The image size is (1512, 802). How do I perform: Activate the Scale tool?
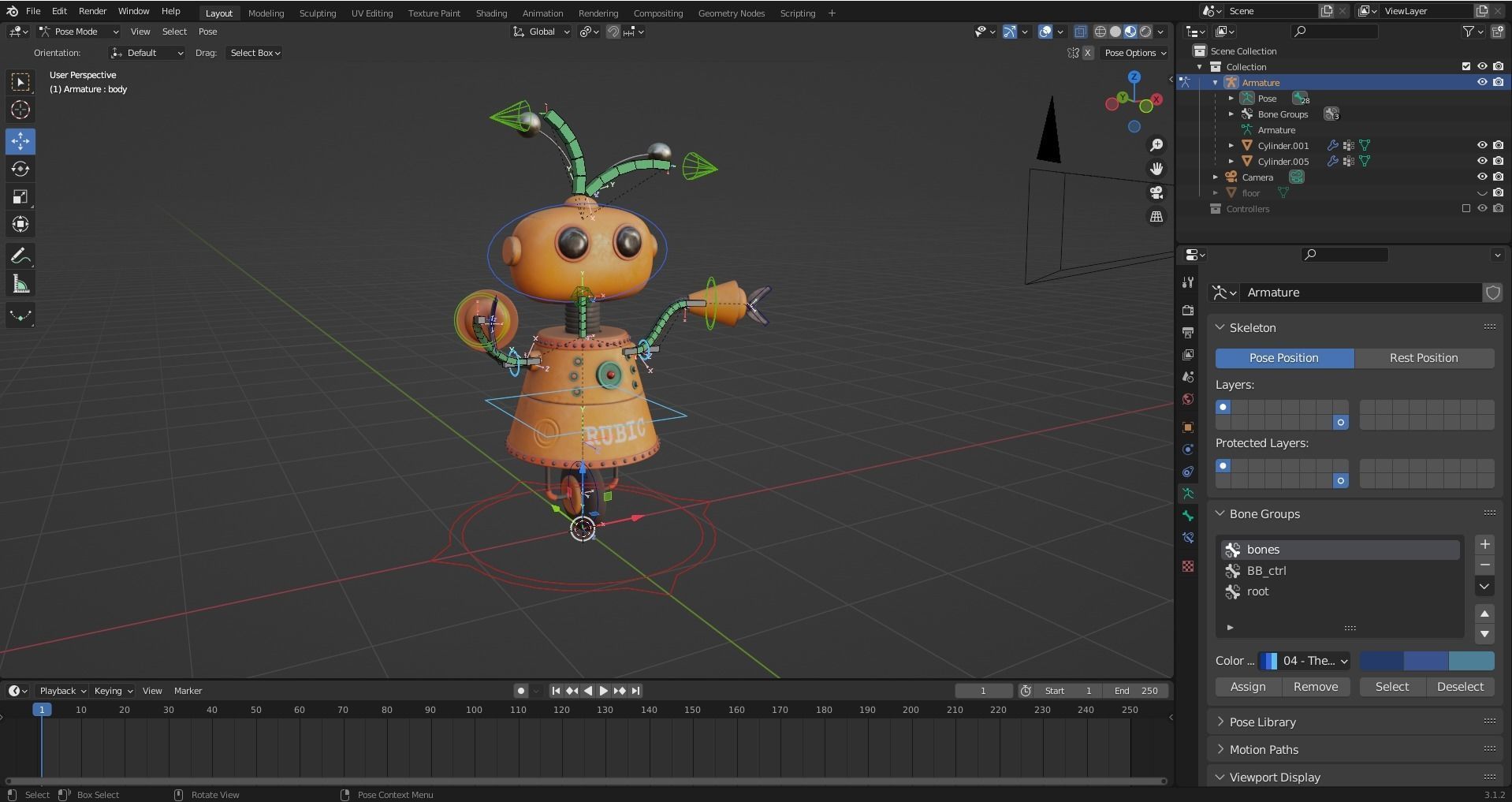pos(20,196)
